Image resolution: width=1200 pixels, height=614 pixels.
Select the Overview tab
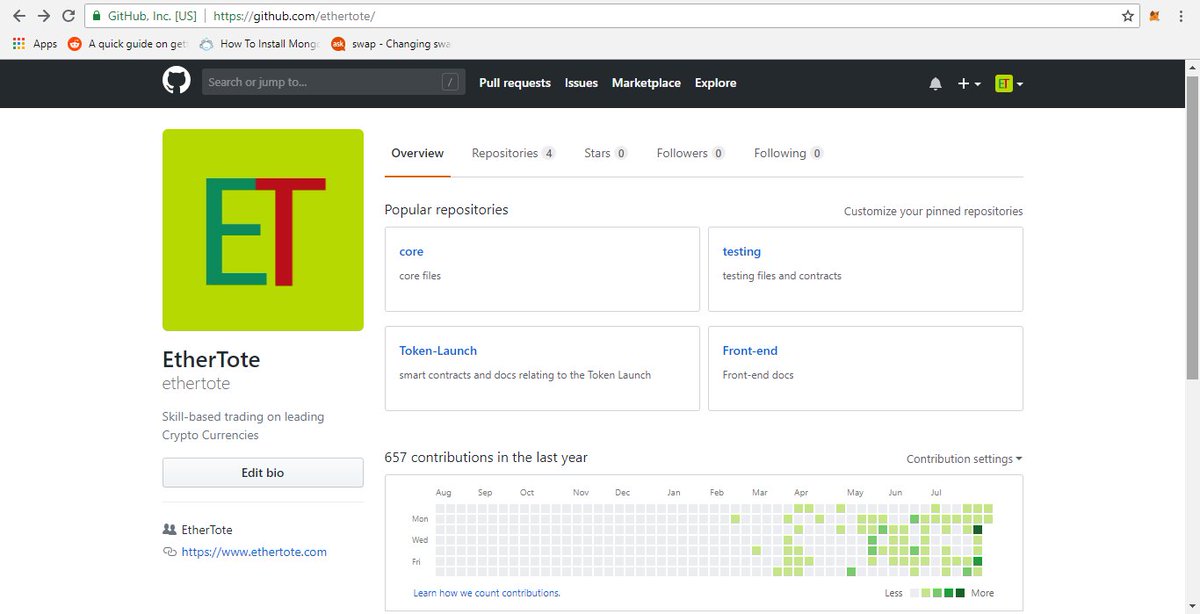tap(417, 153)
